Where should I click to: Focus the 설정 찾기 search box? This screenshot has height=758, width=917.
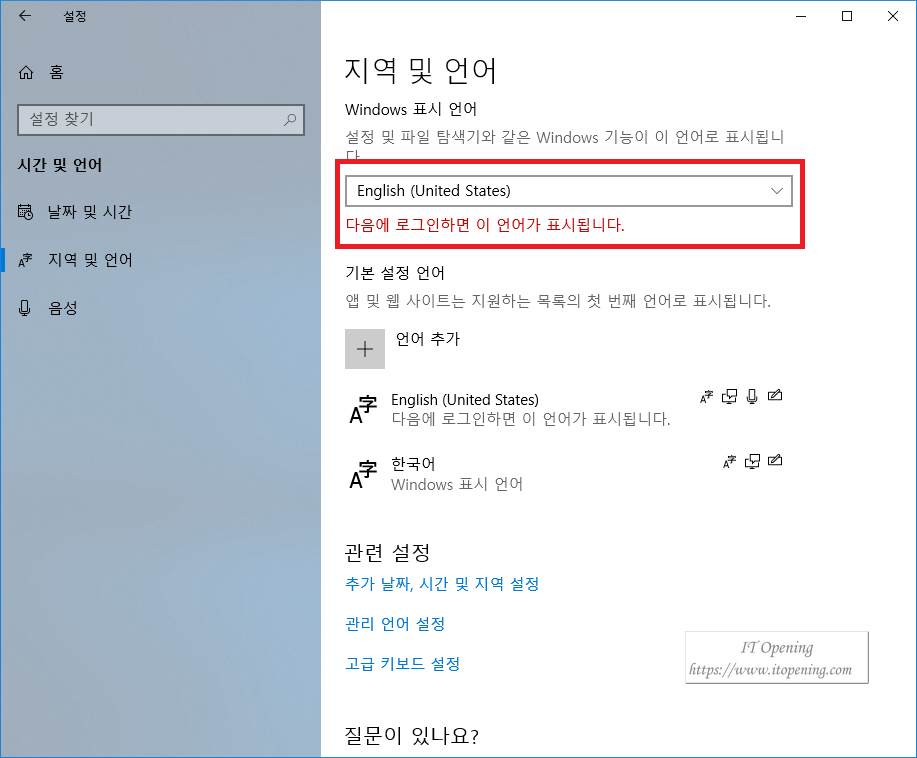pyautogui.click(x=161, y=120)
